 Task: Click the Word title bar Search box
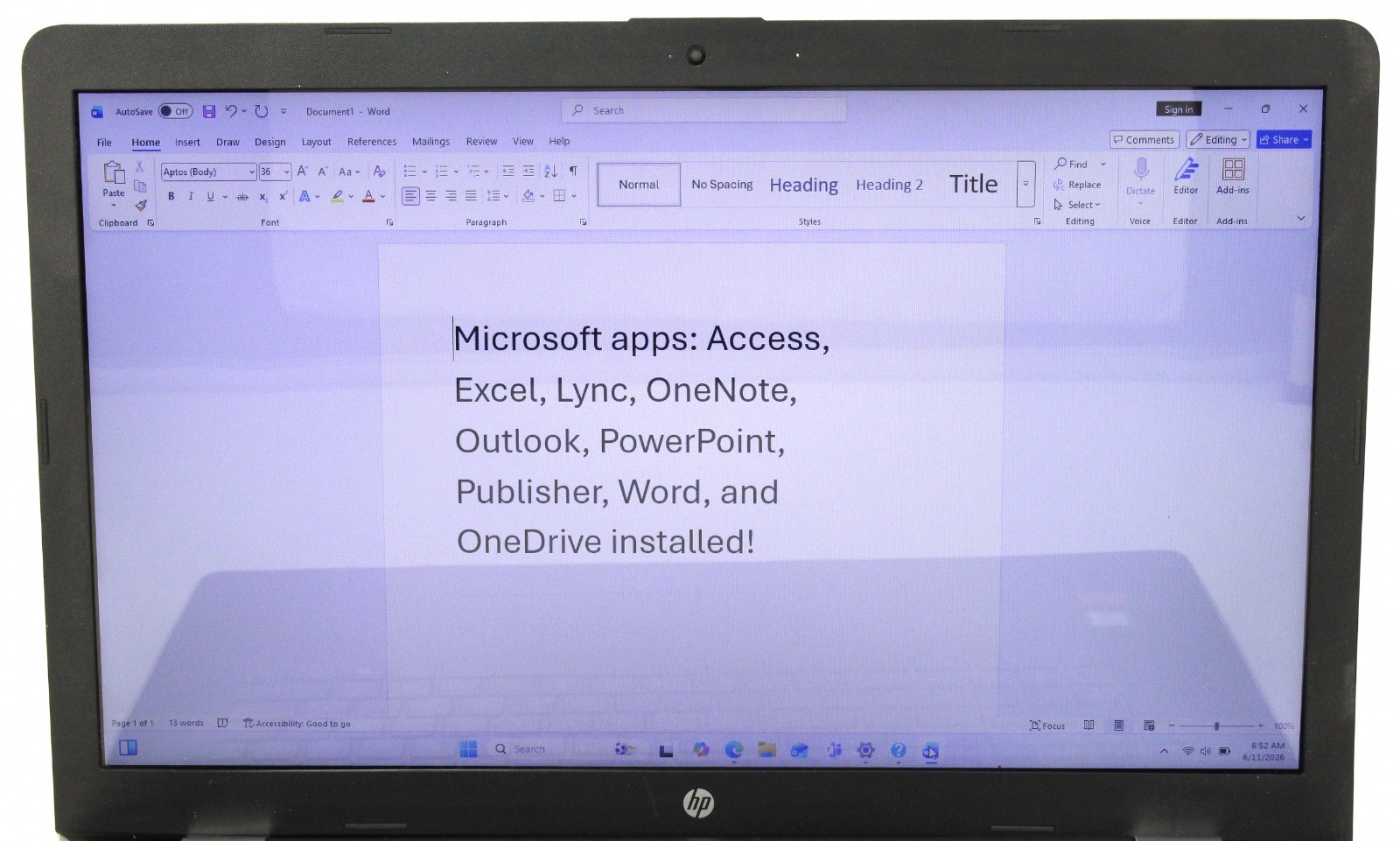(x=704, y=110)
